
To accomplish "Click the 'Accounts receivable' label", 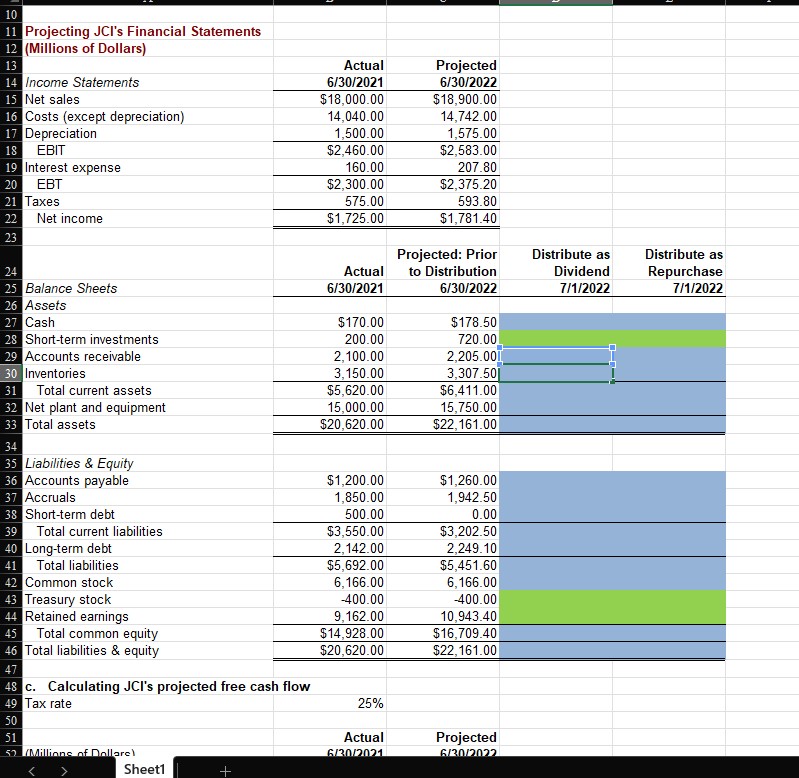I will [x=83, y=357].
